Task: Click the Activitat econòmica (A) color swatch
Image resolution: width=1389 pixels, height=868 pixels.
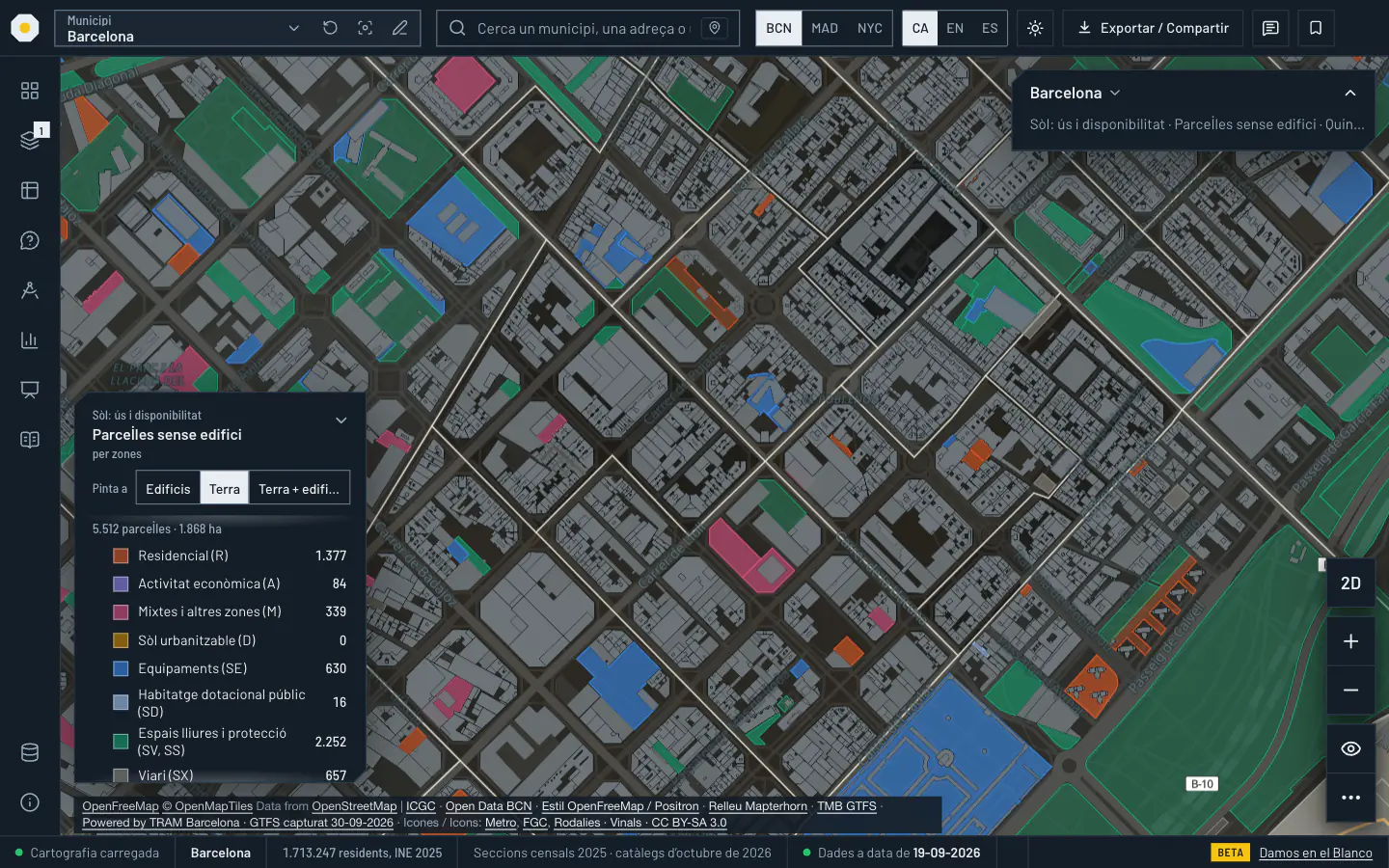Action: tap(121, 583)
